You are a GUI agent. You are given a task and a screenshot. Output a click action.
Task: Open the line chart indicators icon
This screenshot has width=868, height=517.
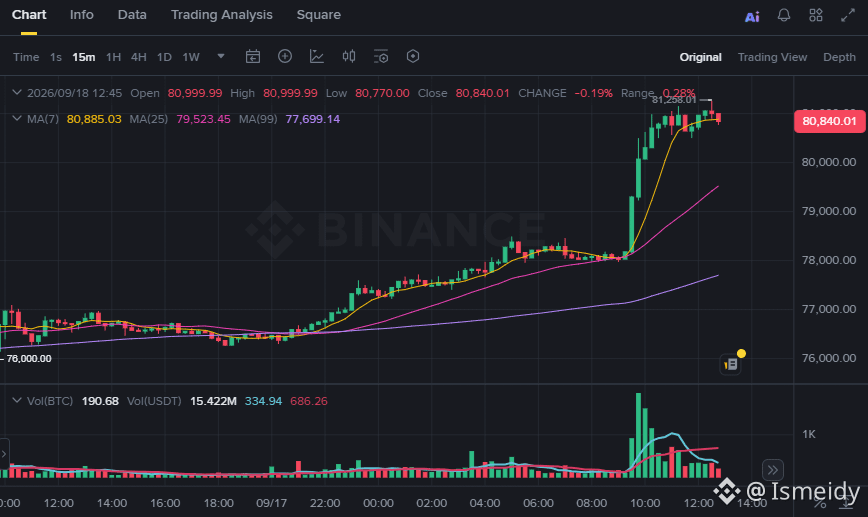pos(317,56)
